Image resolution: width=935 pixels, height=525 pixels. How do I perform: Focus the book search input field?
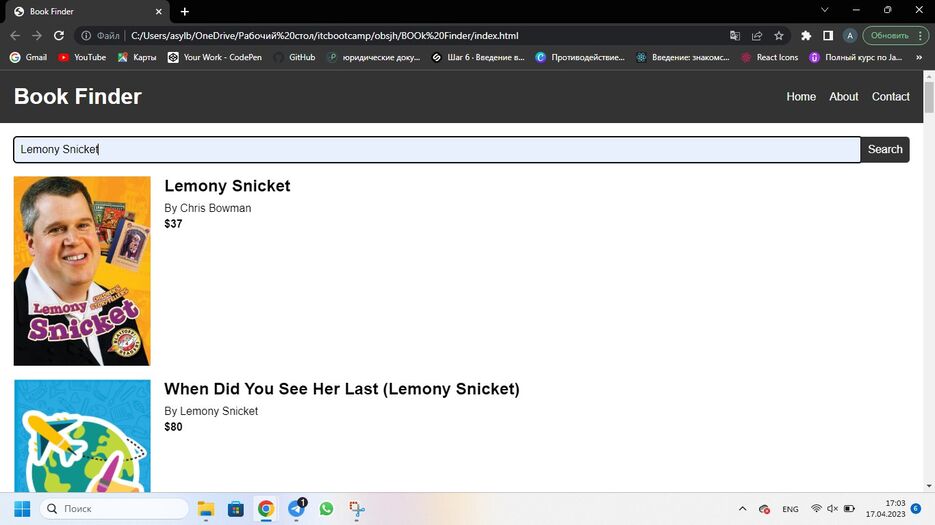(x=436, y=149)
